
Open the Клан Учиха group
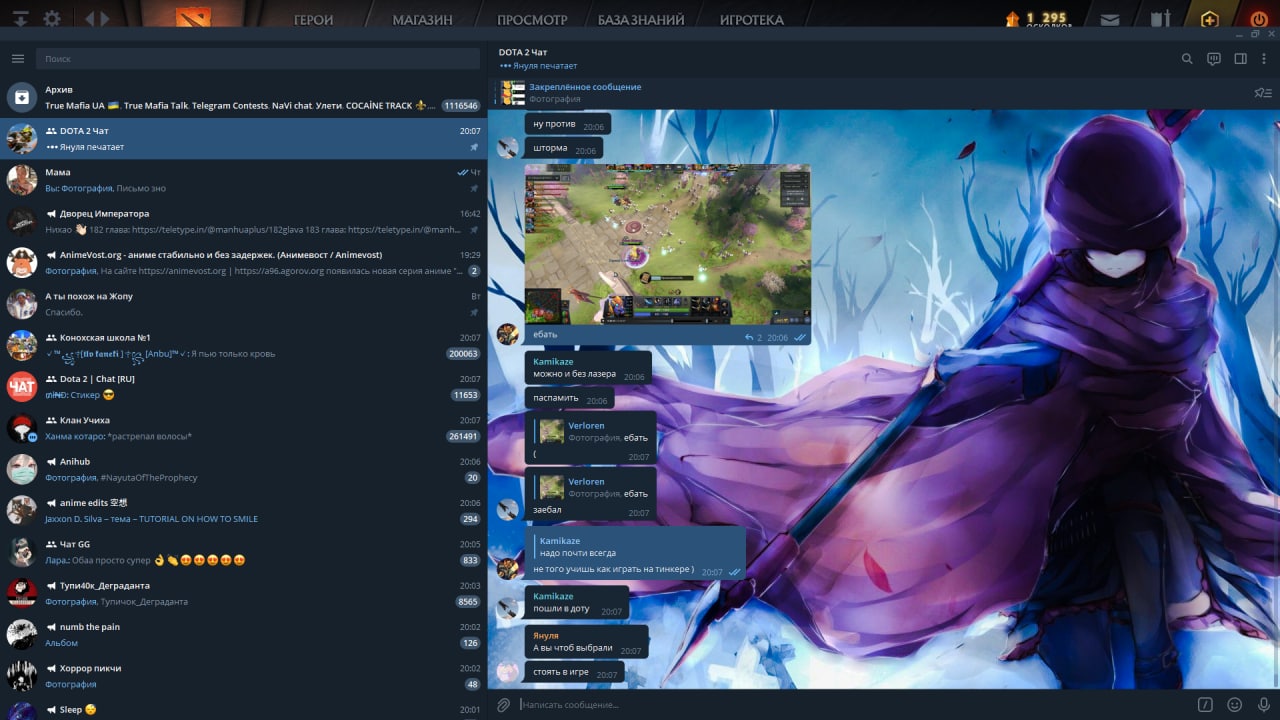(x=244, y=428)
